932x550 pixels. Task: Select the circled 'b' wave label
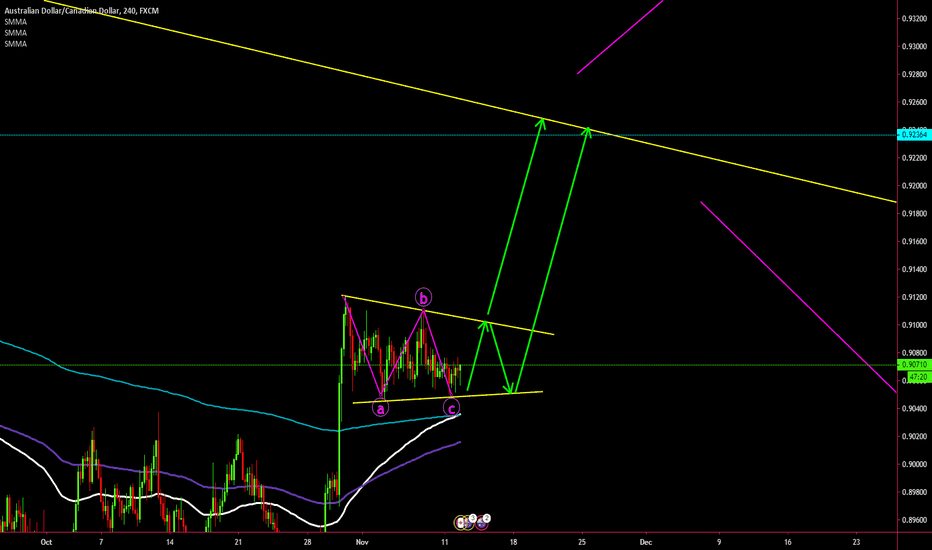(423, 297)
